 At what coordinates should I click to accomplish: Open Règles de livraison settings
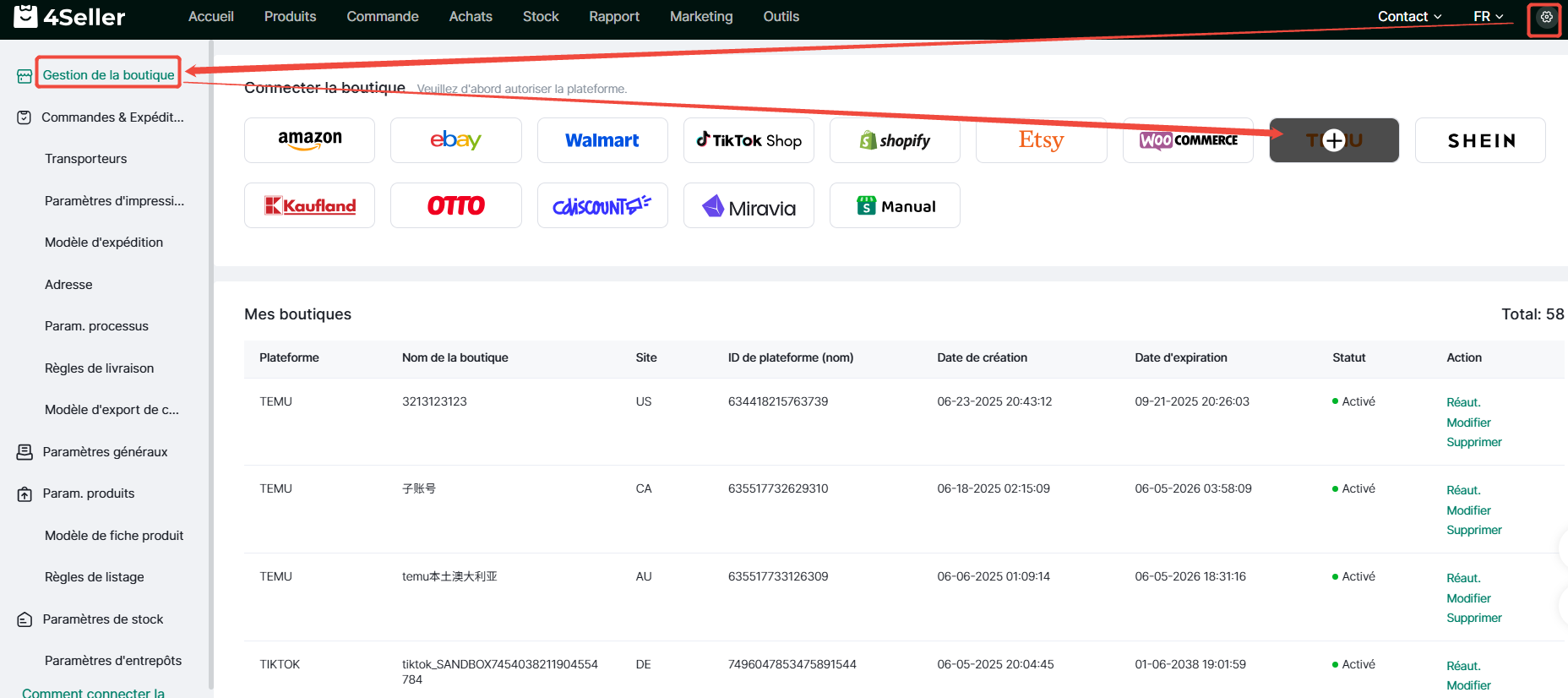99,368
